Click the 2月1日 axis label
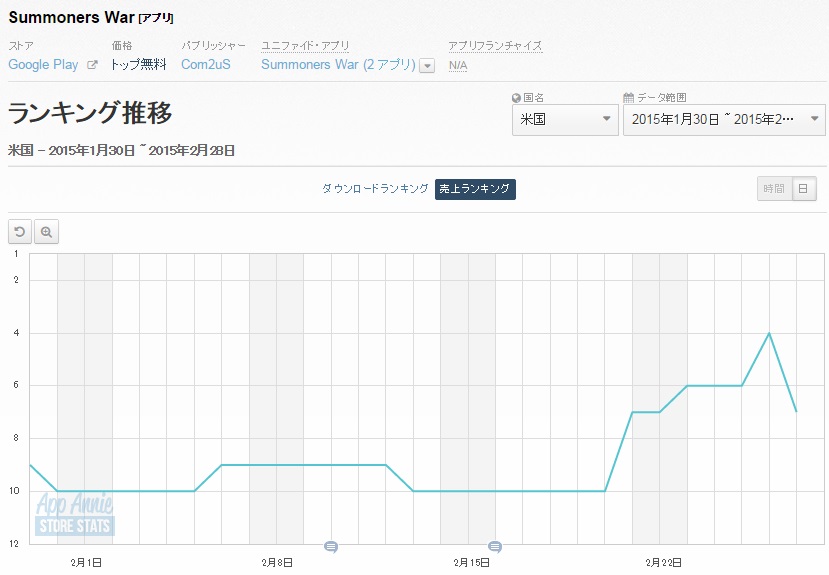Image resolution: width=829 pixels, height=575 pixels. [86, 562]
